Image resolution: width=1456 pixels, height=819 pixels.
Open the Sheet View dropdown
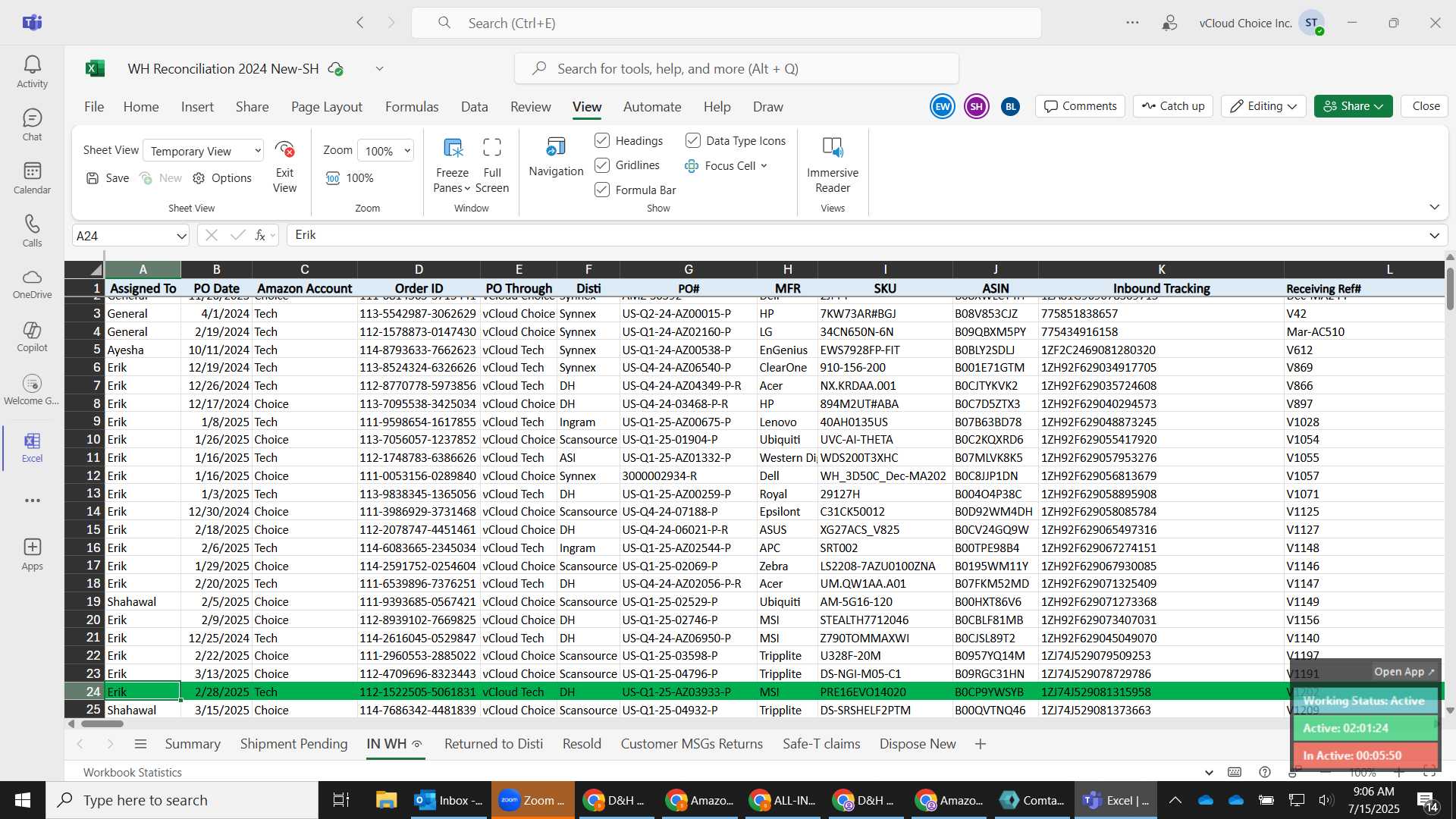pyautogui.click(x=203, y=151)
